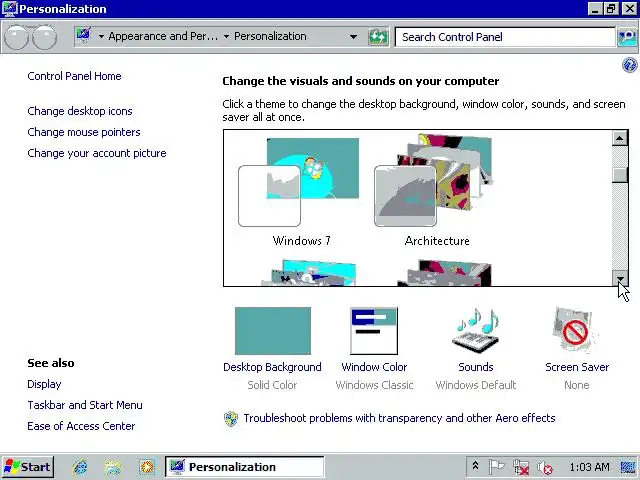640x480 pixels.
Task: Click the Window Color text link
Action: click(374, 367)
